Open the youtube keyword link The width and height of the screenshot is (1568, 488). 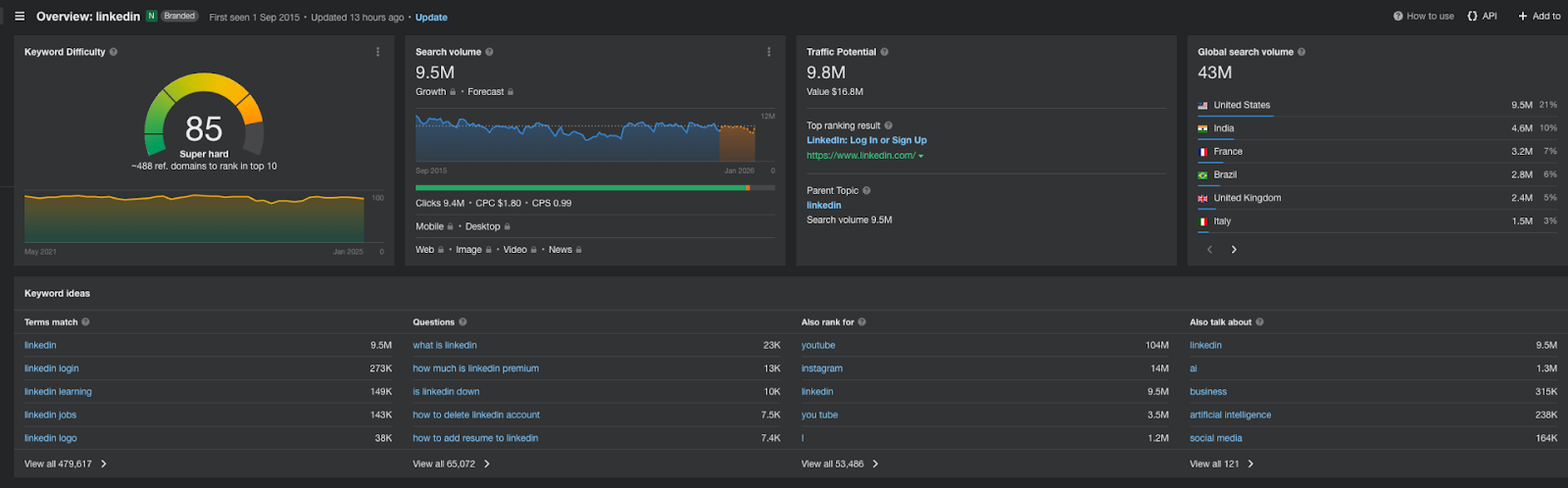[818, 346]
